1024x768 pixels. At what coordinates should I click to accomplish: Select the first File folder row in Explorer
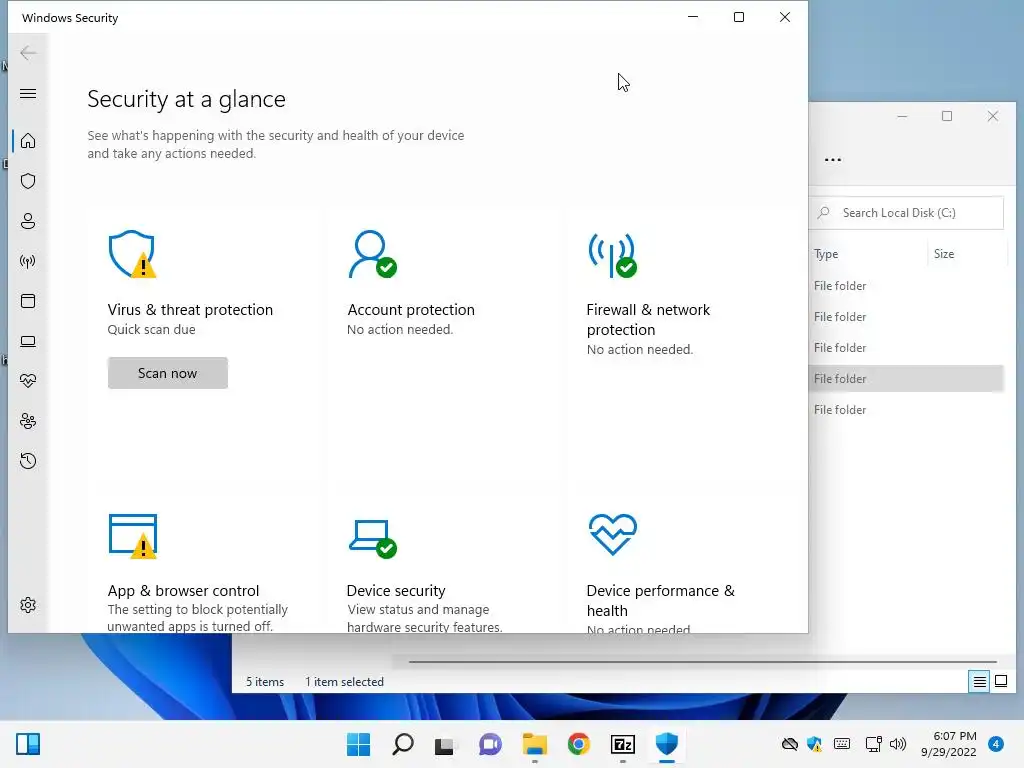click(x=906, y=286)
